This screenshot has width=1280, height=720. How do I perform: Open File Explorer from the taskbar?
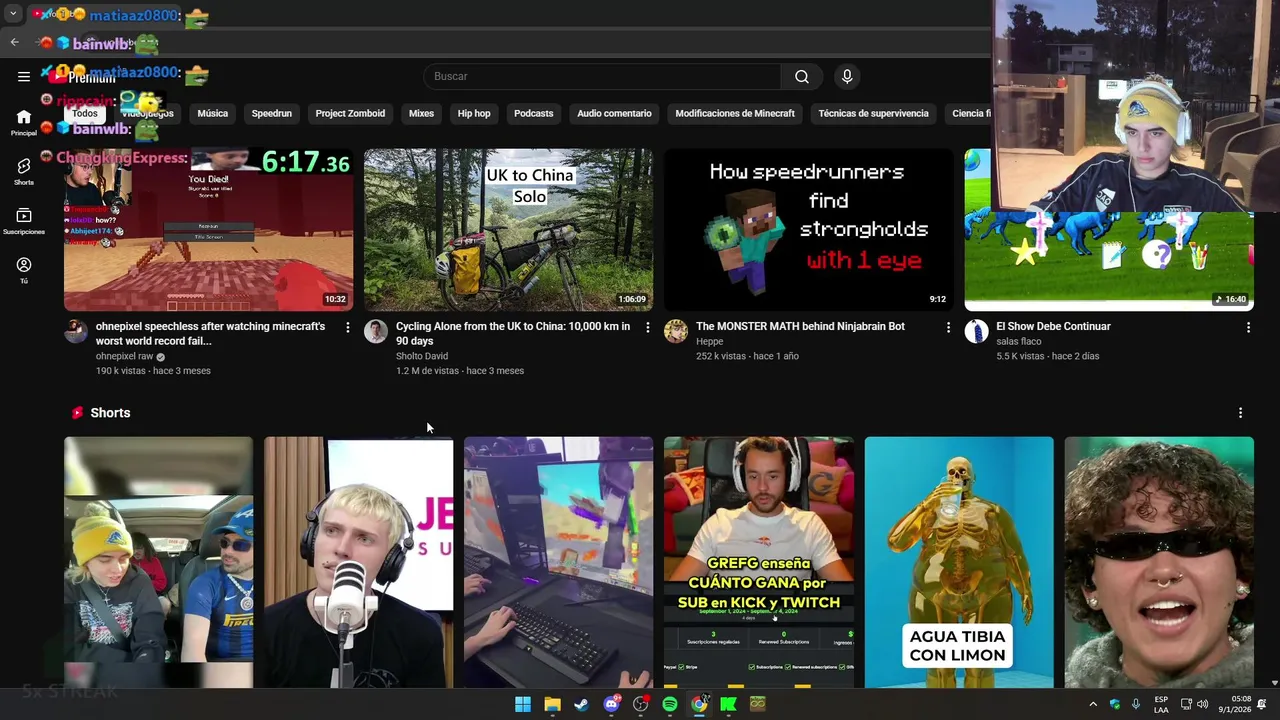tap(552, 704)
